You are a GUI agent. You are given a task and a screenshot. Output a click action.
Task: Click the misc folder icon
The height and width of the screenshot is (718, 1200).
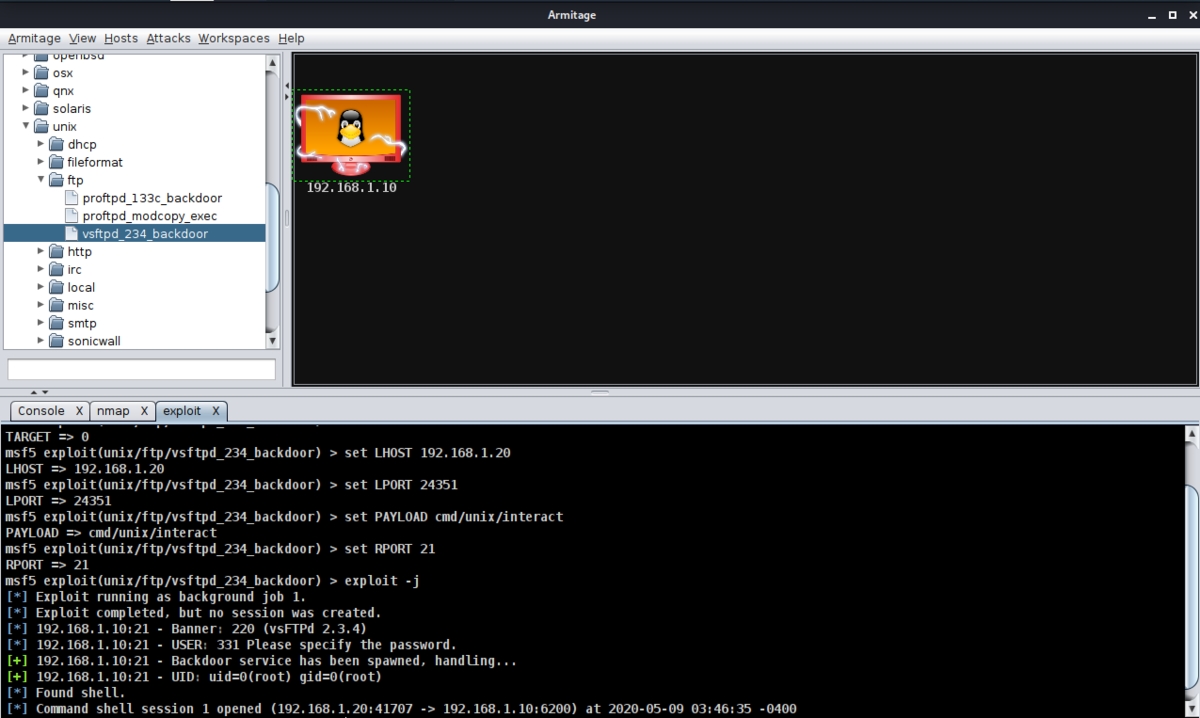click(x=56, y=306)
